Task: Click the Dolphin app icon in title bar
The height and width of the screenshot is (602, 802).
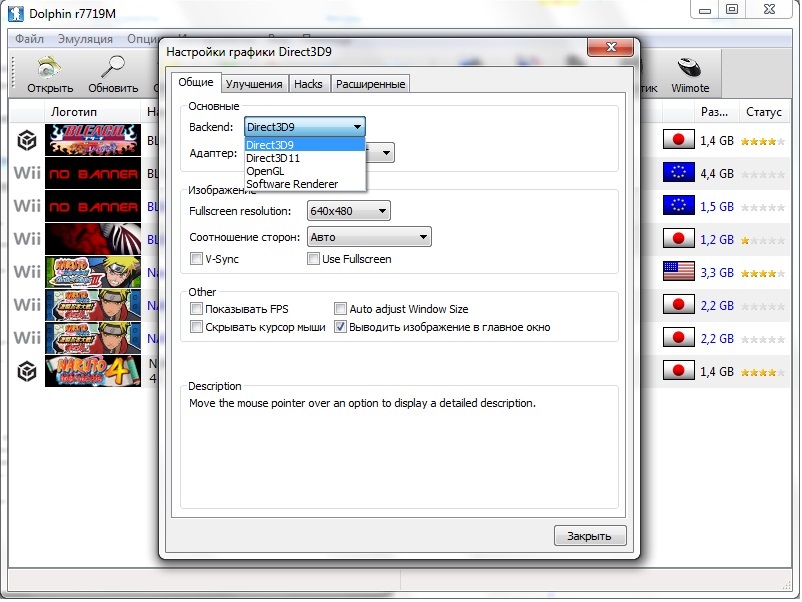Action: [16, 13]
